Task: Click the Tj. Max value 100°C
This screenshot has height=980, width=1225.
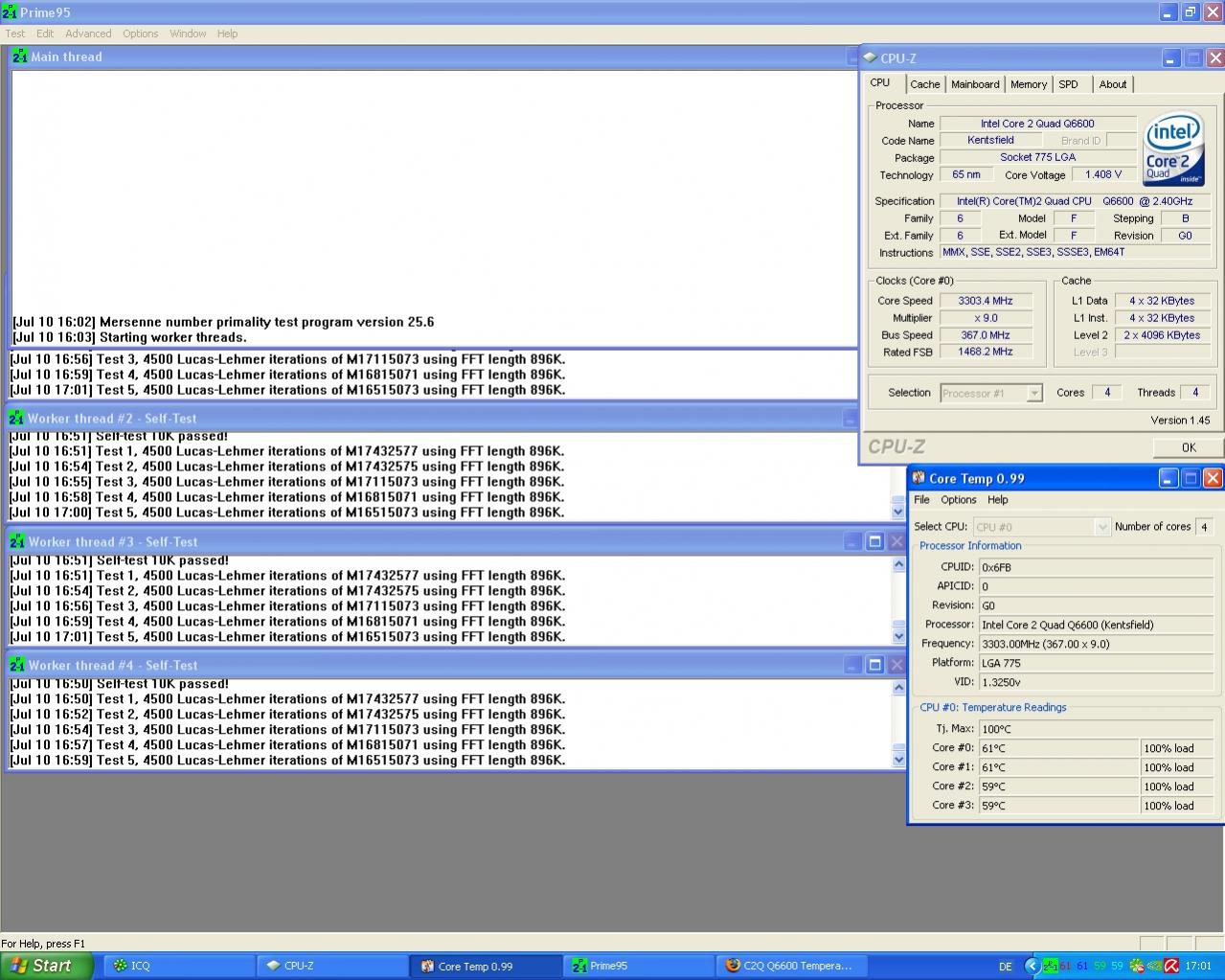Action: tap(1098, 729)
